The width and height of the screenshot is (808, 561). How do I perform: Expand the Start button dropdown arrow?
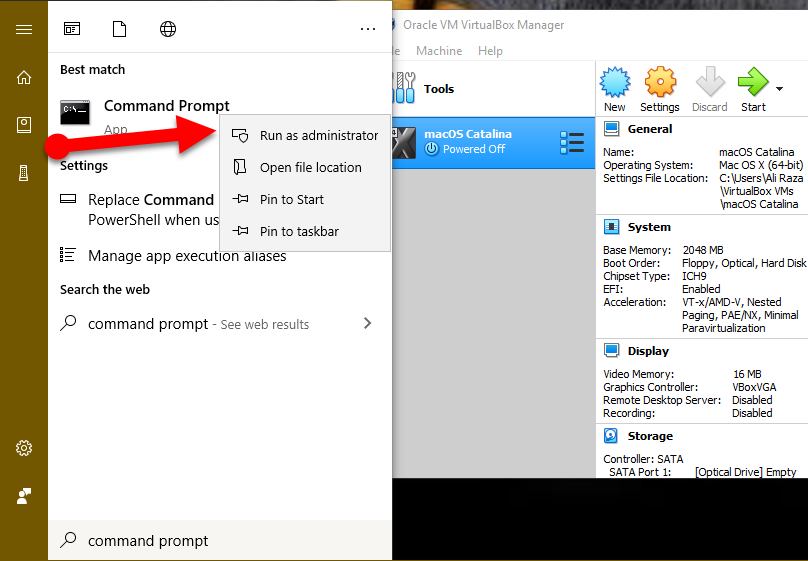coord(780,89)
